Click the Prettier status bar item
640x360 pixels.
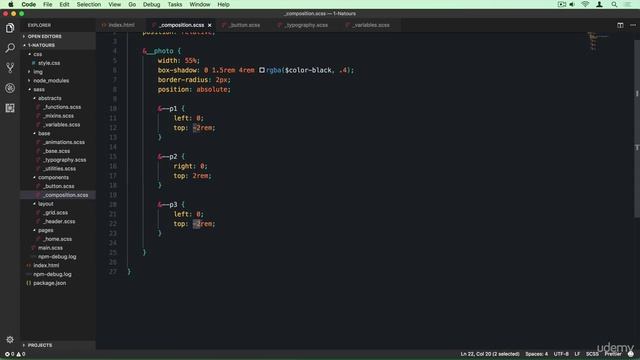(x=613, y=354)
